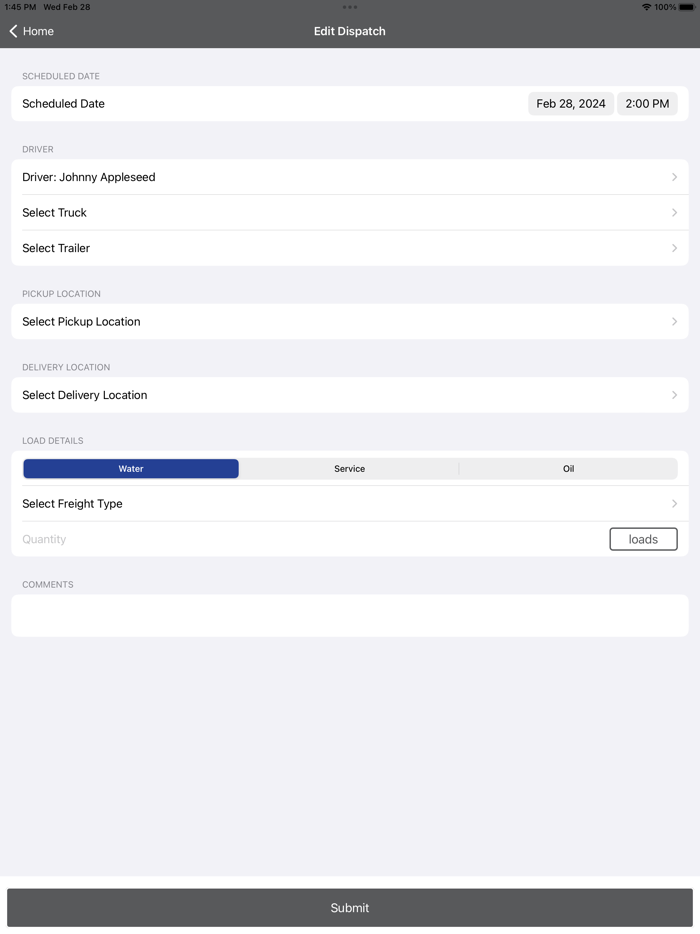Select the Water load type
The height and width of the screenshot is (934, 700).
tap(131, 468)
